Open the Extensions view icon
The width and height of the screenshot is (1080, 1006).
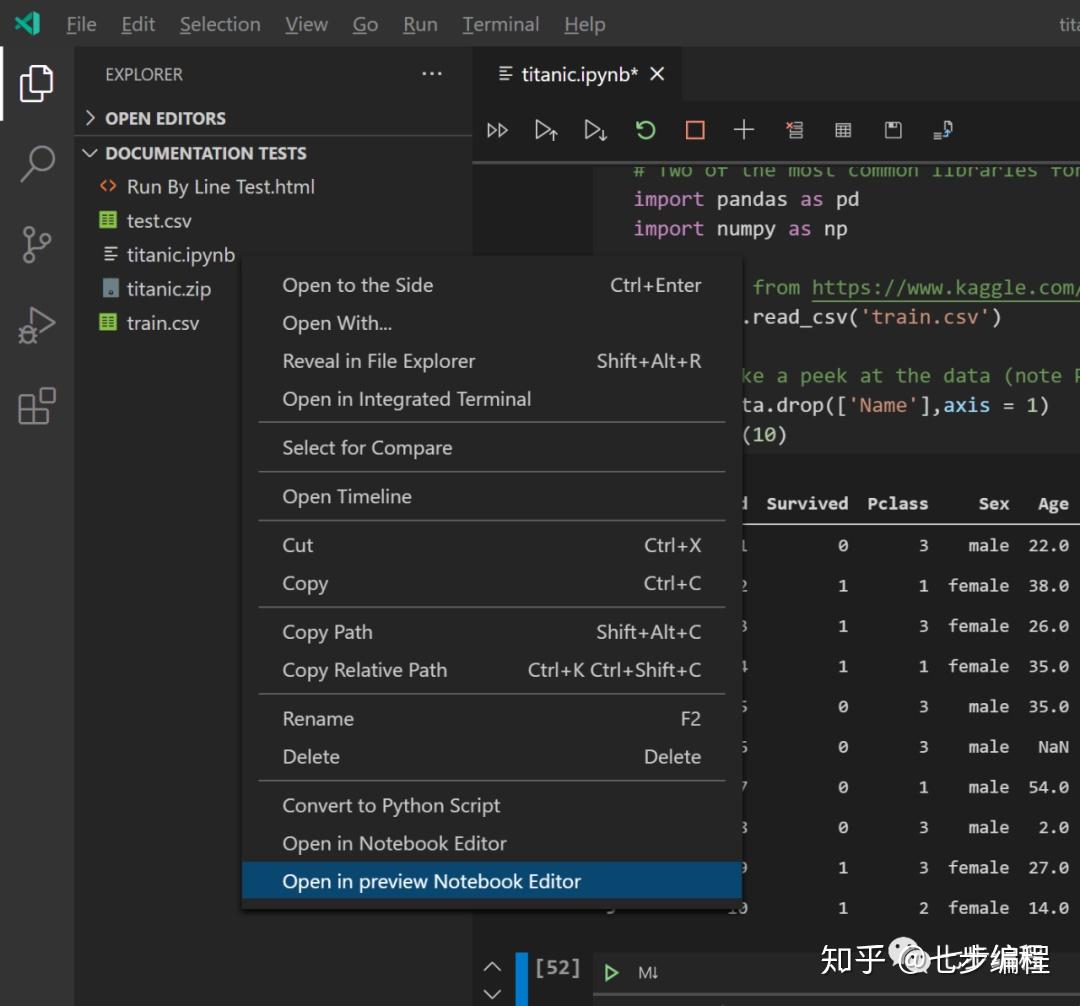tap(37, 406)
